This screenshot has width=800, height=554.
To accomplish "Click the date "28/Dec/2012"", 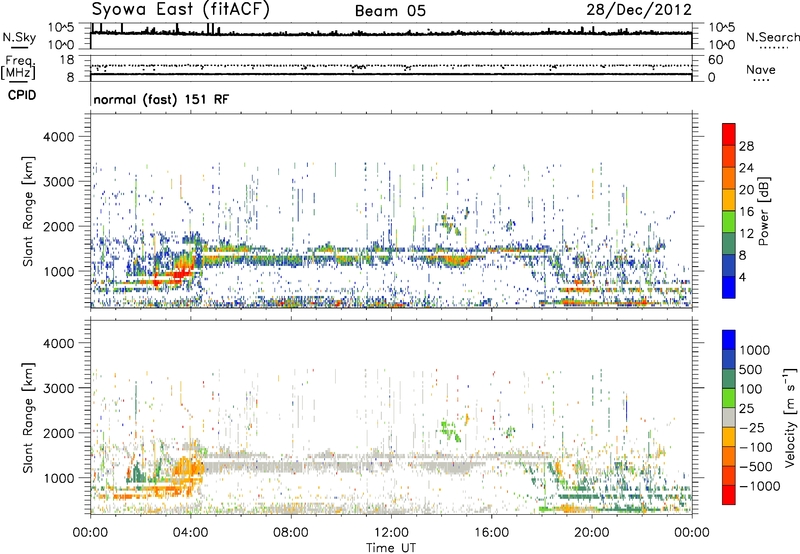I will coord(639,10).
